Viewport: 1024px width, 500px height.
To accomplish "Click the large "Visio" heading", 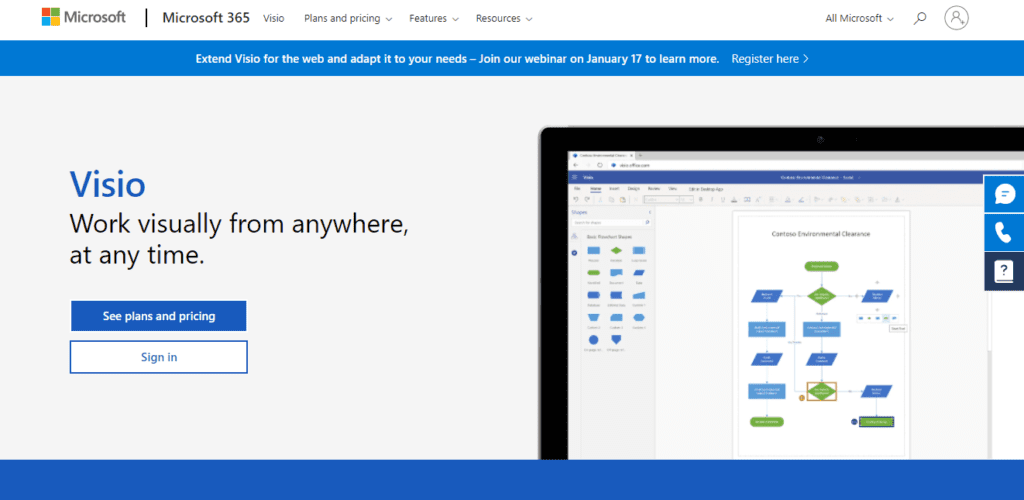I will [x=107, y=183].
